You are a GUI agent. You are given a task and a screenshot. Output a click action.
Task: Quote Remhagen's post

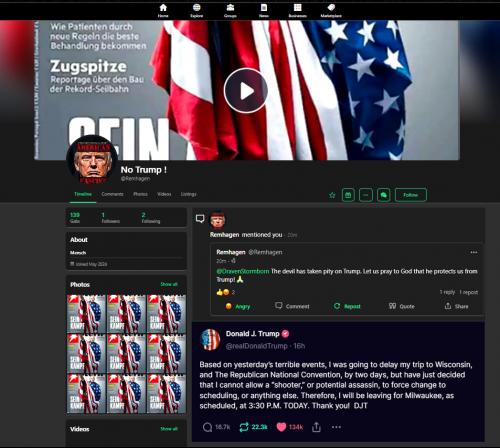tap(402, 306)
